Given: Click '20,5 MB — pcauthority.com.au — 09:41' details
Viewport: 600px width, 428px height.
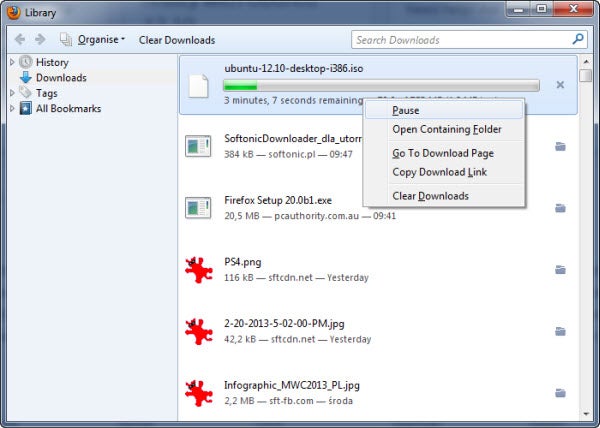Looking at the screenshot, I should (310, 216).
